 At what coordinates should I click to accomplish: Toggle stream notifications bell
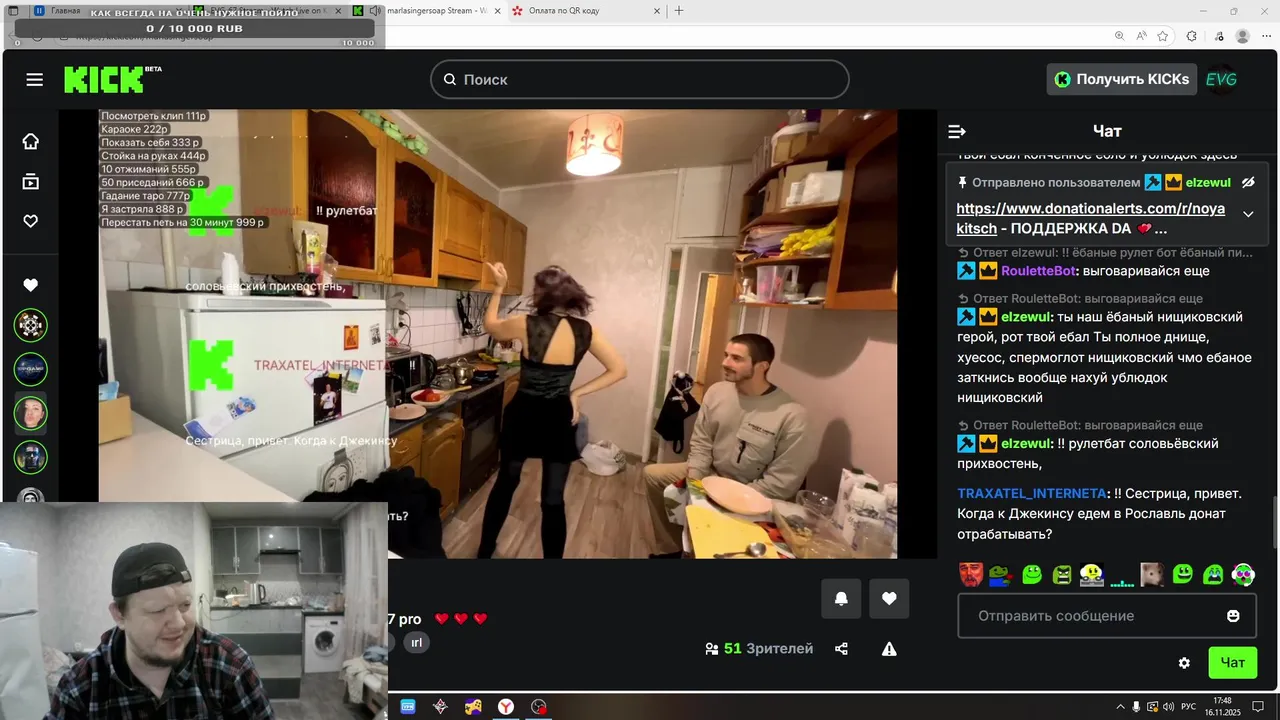click(841, 599)
